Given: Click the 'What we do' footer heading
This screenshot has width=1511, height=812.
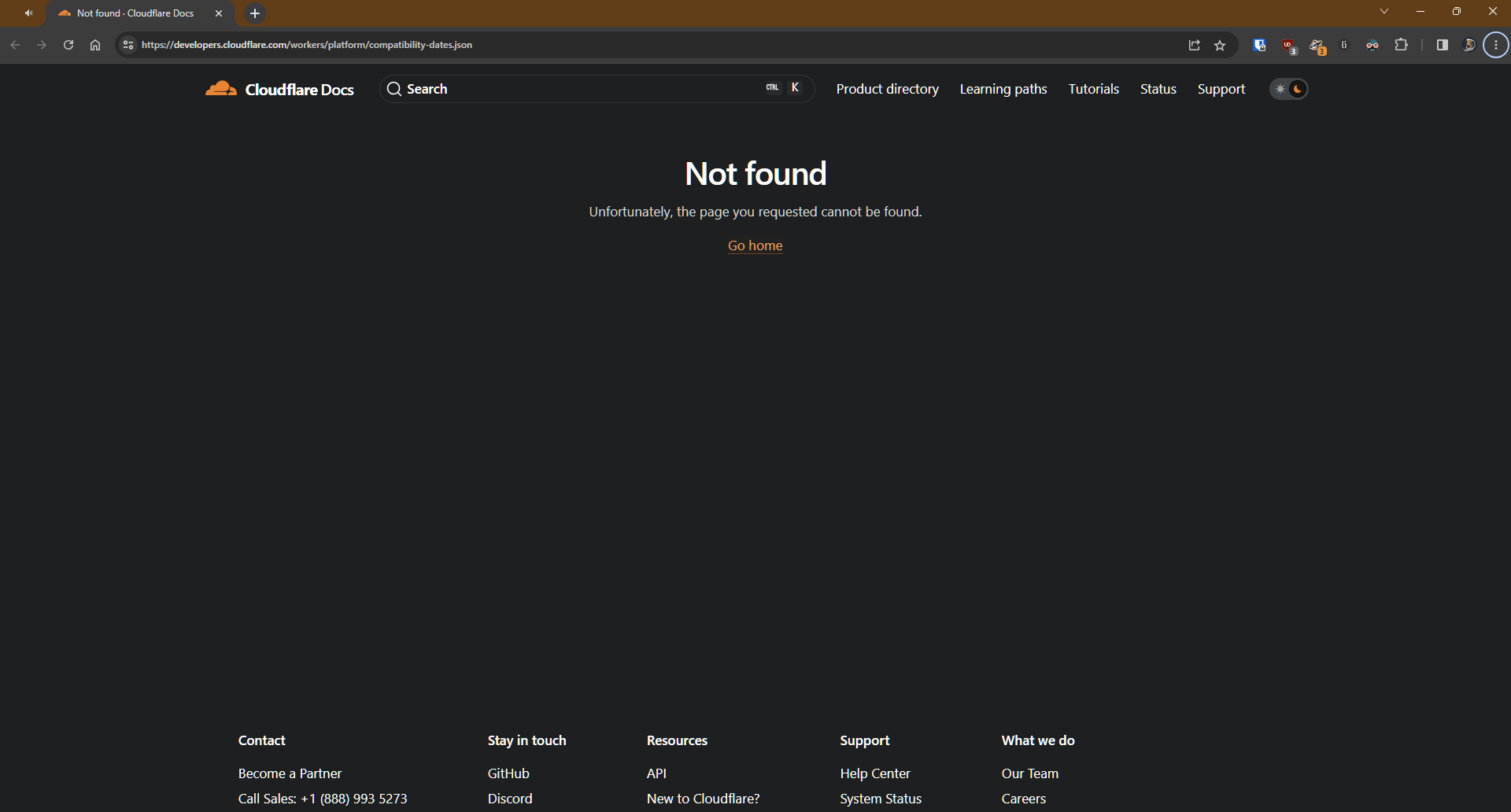Looking at the screenshot, I should click(1038, 740).
